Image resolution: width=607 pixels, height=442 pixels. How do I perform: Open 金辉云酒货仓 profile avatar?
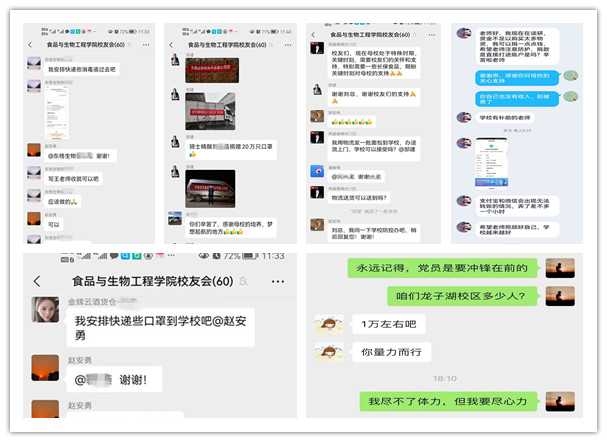[x=45, y=311]
